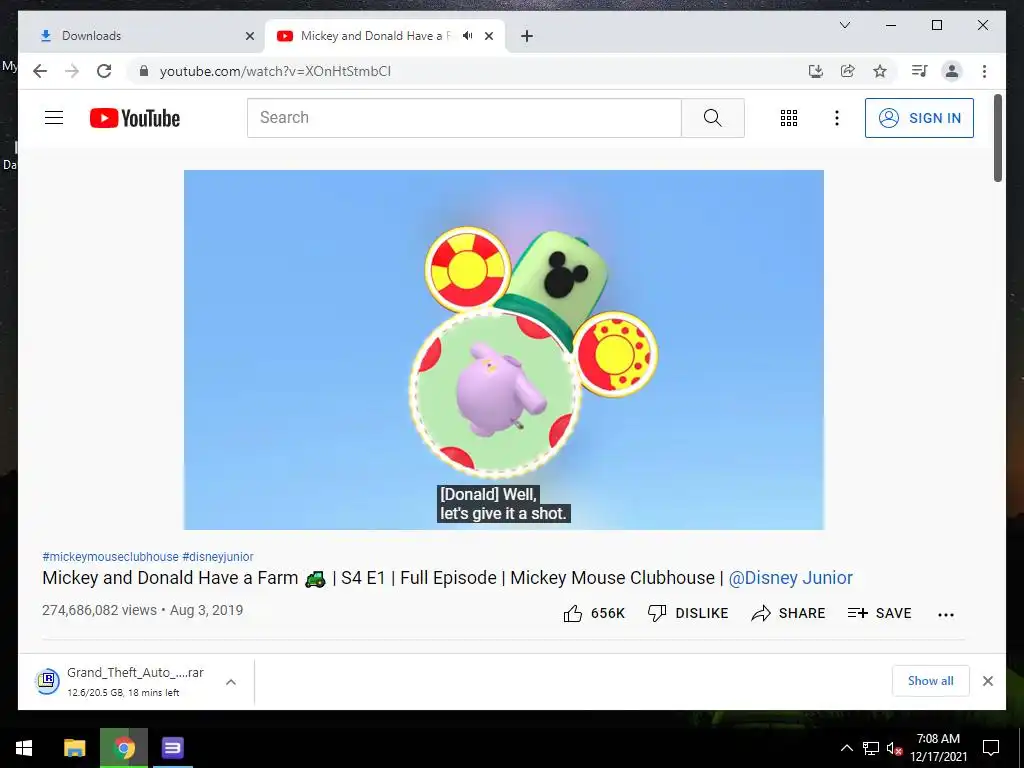1024x768 pixels.
Task: Click muted volume tray icon
Action: pyautogui.click(x=894, y=748)
